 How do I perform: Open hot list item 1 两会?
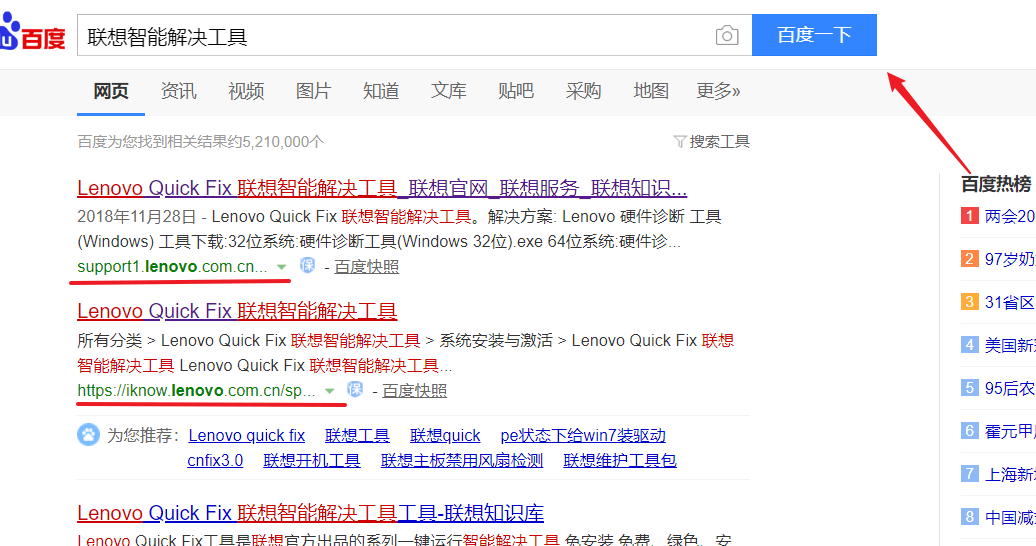coord(998,216)
